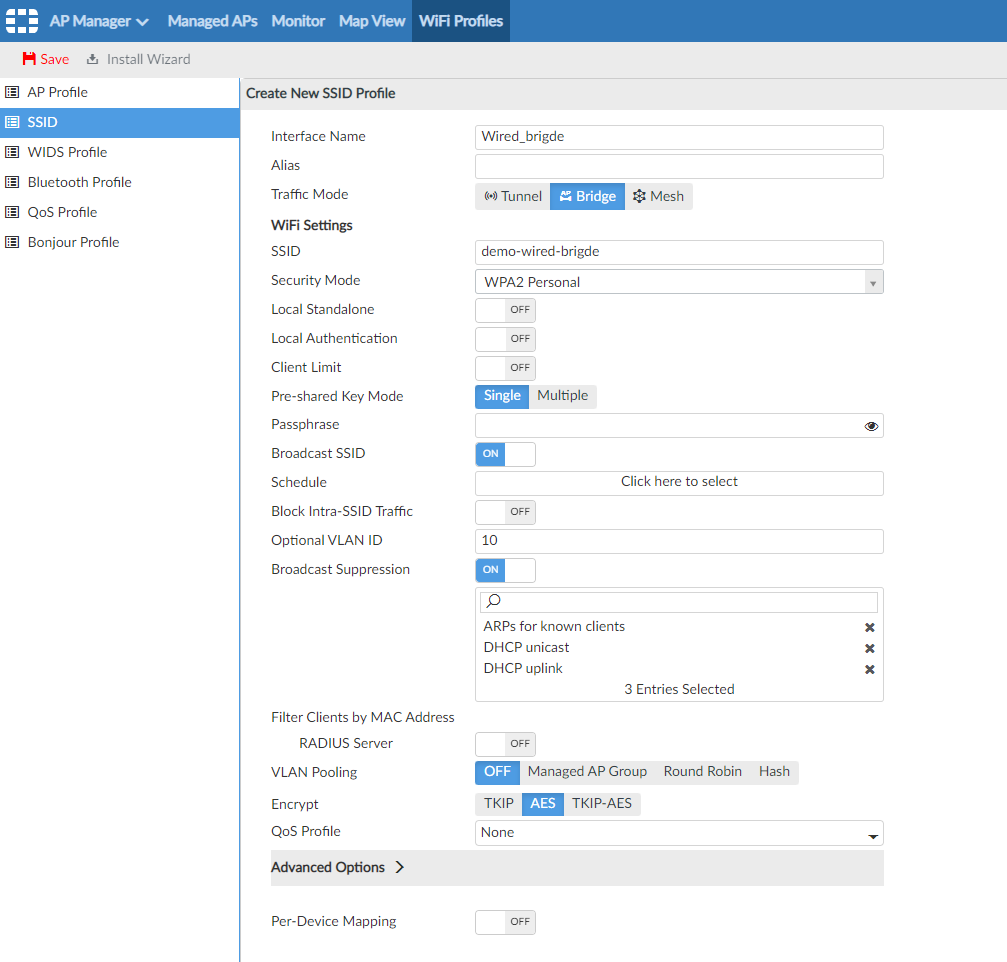The image size is (1007, 962).
Task: Remove DHCP uplink entry
Action: [869, 669]
